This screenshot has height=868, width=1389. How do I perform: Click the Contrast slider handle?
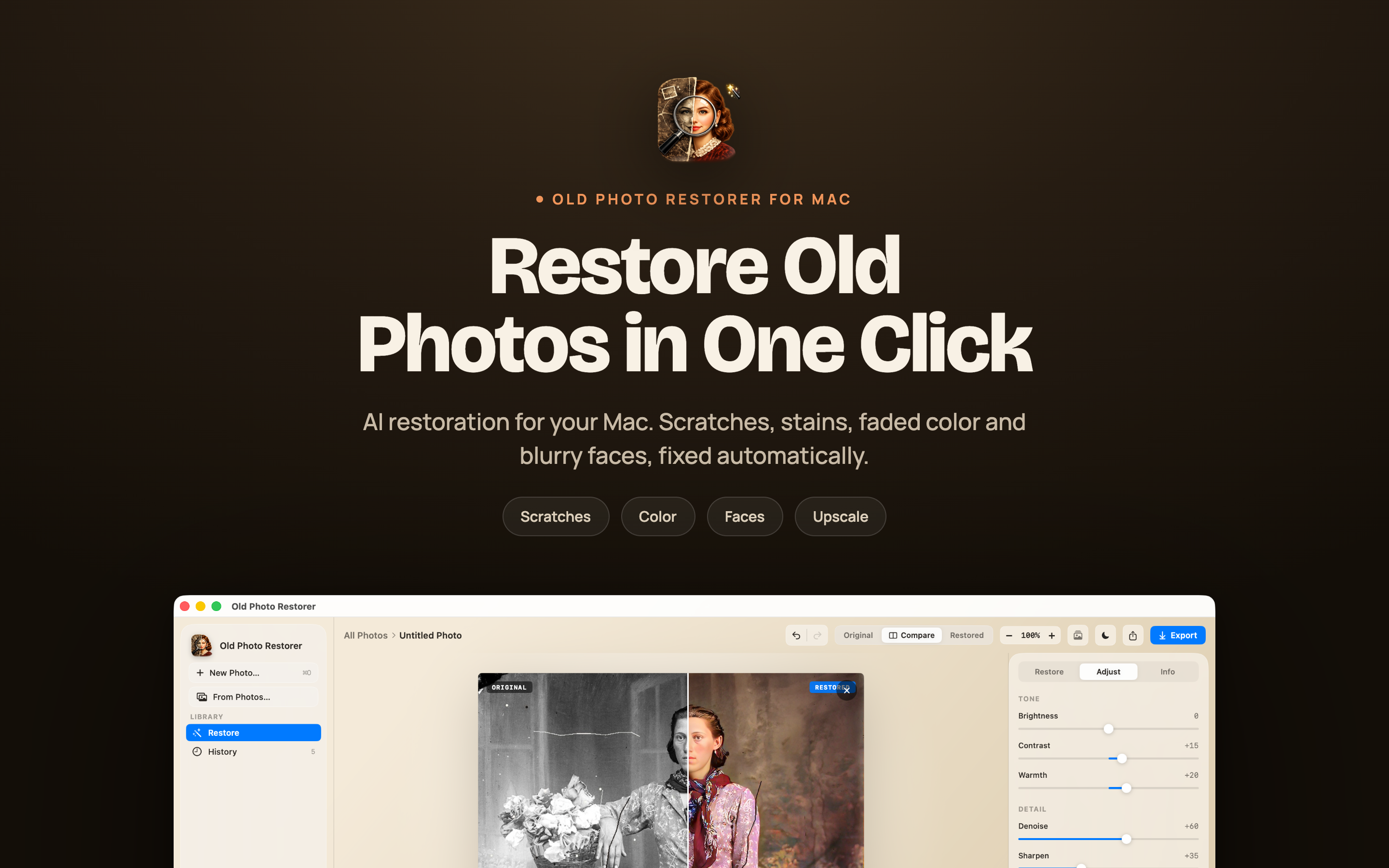[1121, 759]
